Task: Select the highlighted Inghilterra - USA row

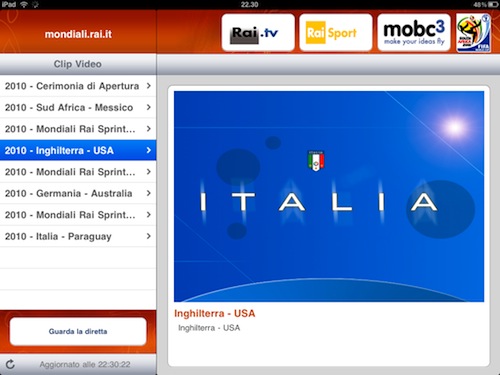Action: click(78, 150)
